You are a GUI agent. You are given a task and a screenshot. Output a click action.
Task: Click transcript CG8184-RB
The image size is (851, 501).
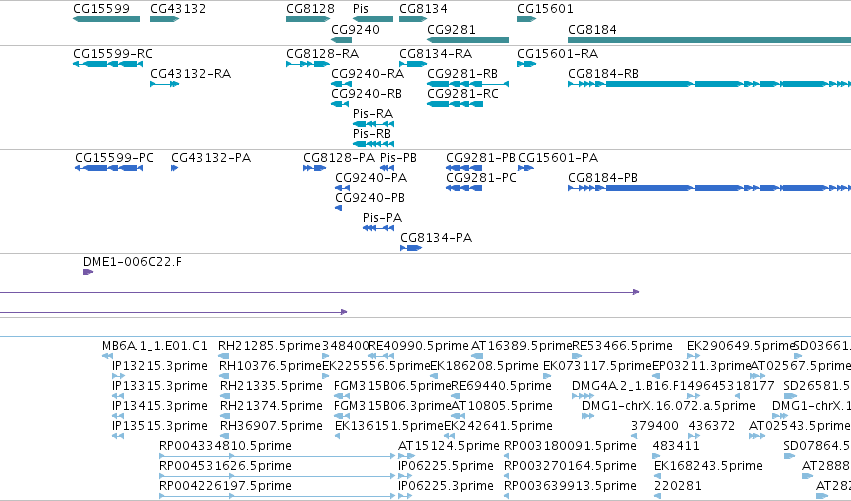tap(709, 84)
